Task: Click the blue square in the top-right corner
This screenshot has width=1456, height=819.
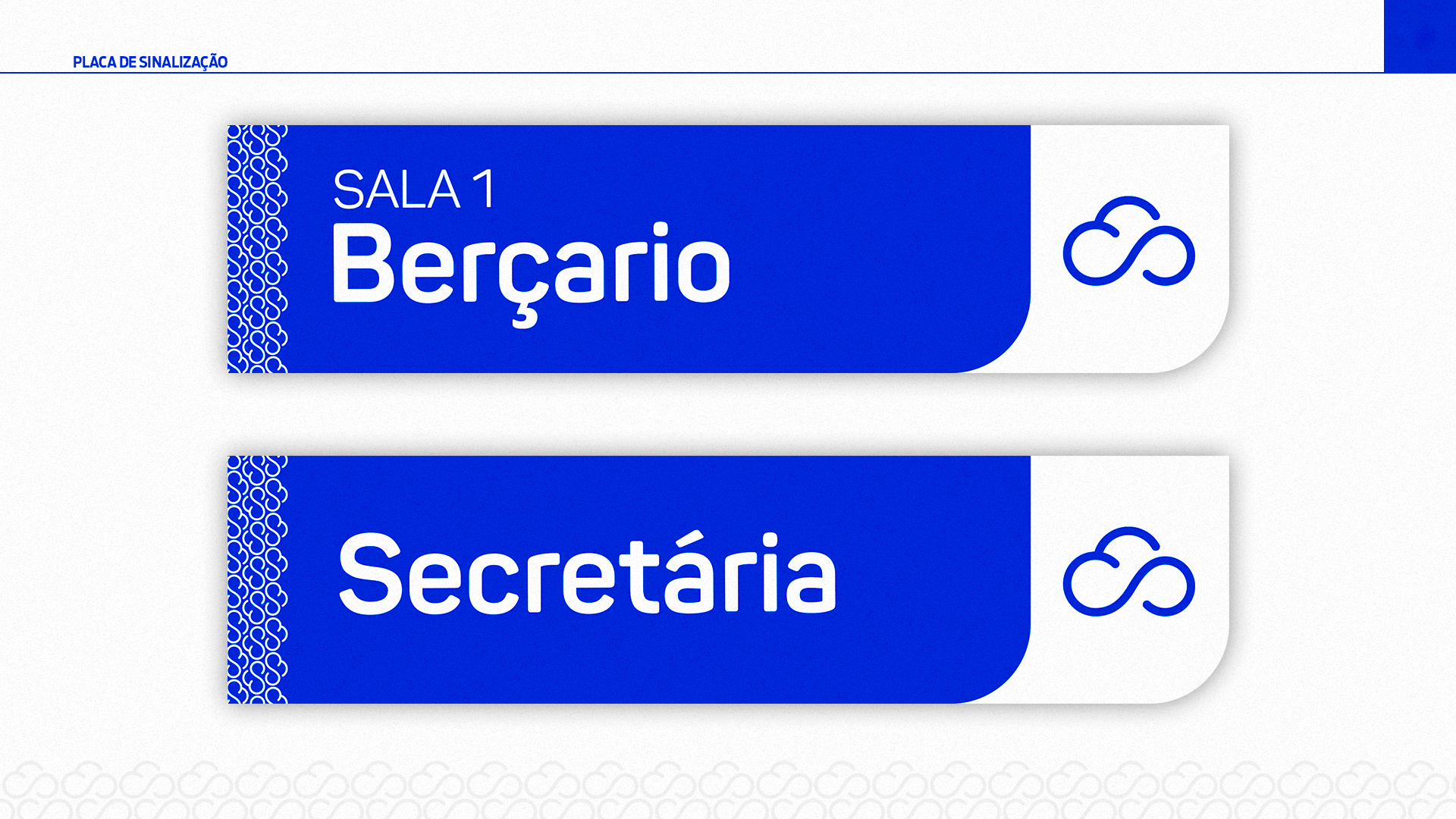Action: tap(1420, 36)
